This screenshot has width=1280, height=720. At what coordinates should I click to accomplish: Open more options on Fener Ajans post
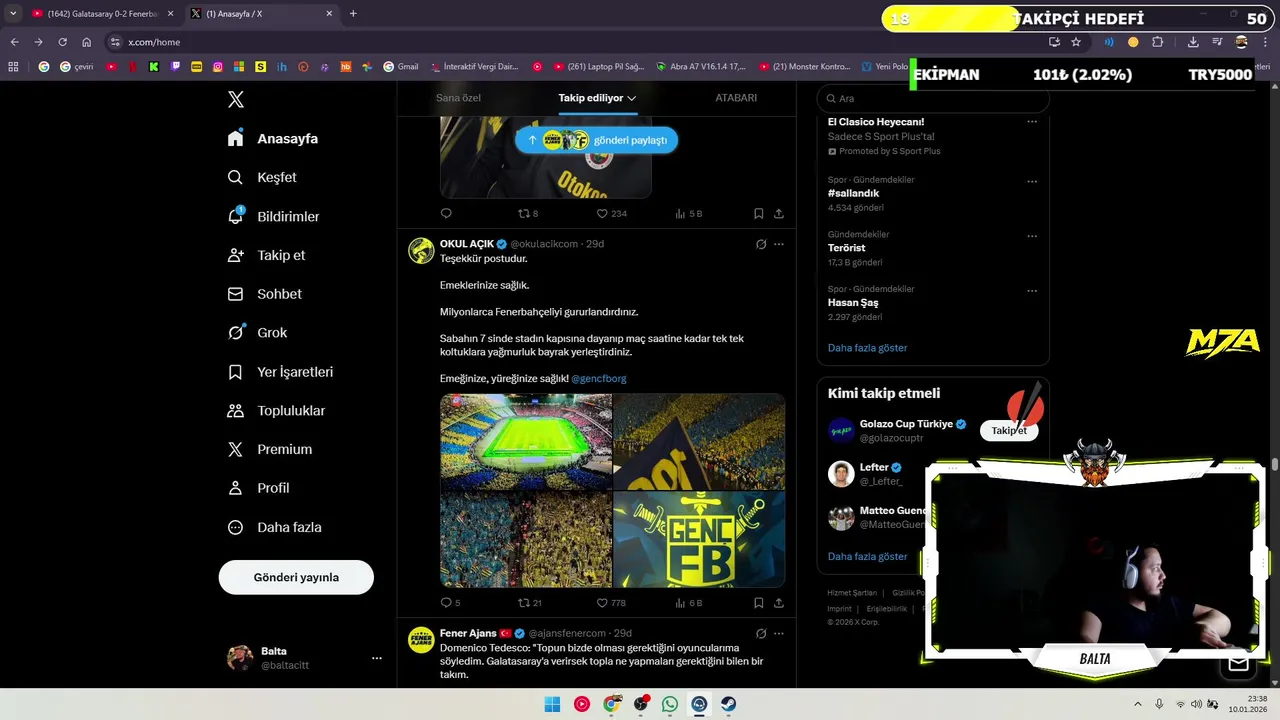coord(779,633)
